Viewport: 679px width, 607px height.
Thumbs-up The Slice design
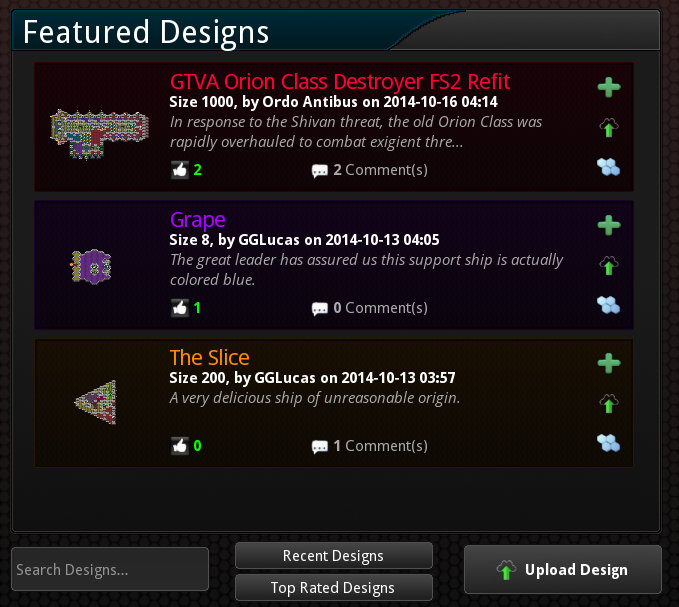180,446
